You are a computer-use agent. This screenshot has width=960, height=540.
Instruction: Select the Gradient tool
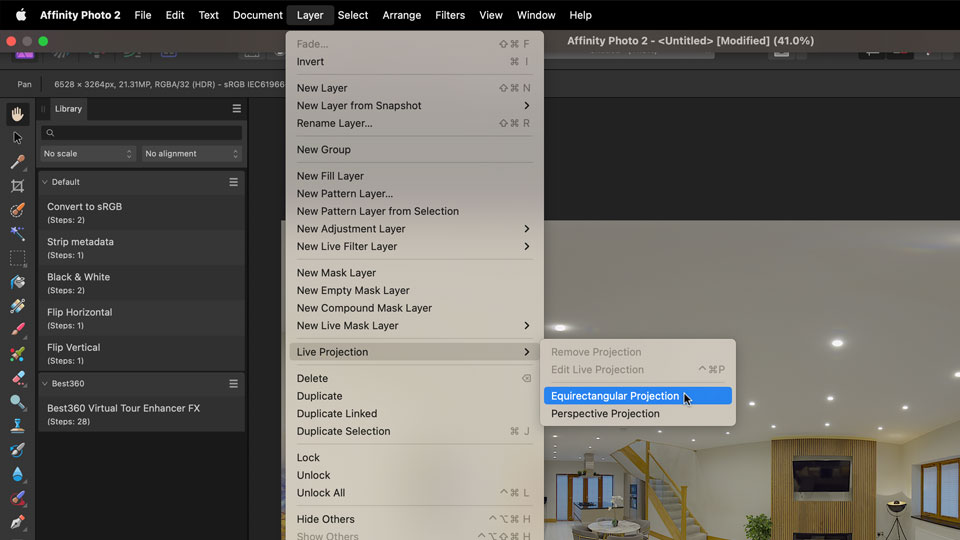click(x=17, y=306)
